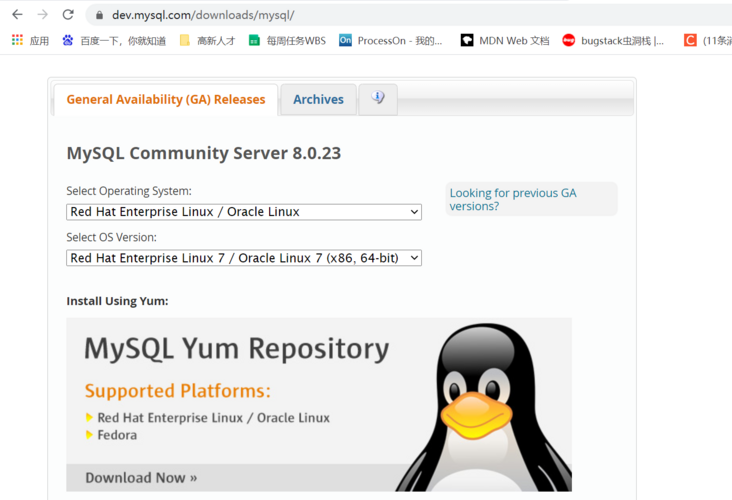Click the Download Now » link
This screenshot has height=500, width=732.
click(141, 478)
